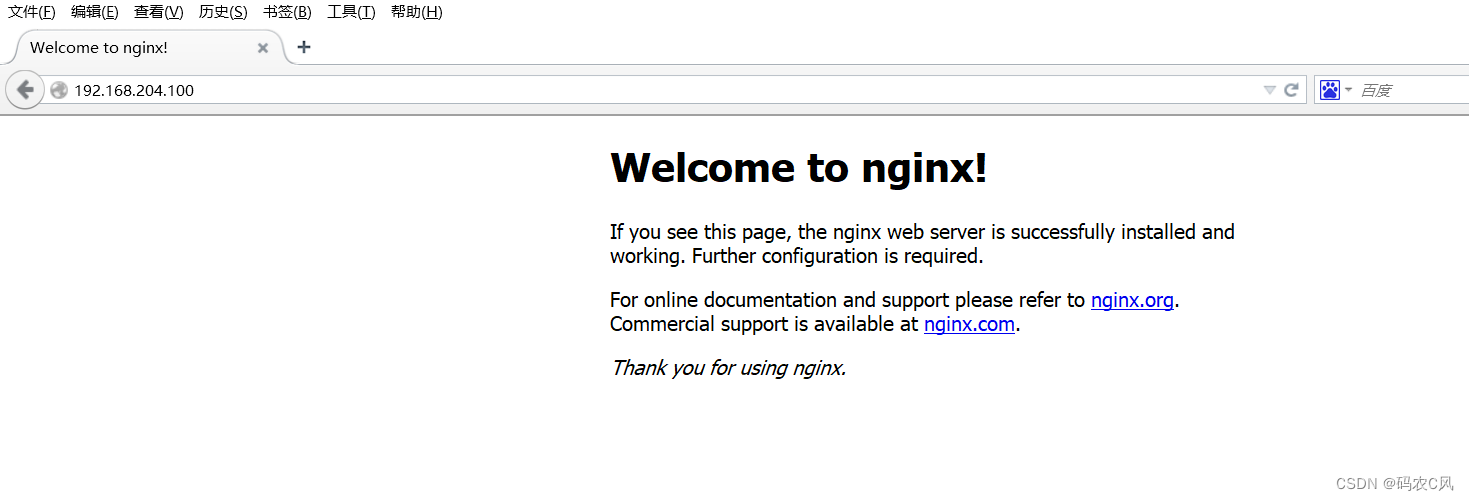Go back with the back arrow button
The height and width of the screenshot is (501, 1469).
pos(25,90)
